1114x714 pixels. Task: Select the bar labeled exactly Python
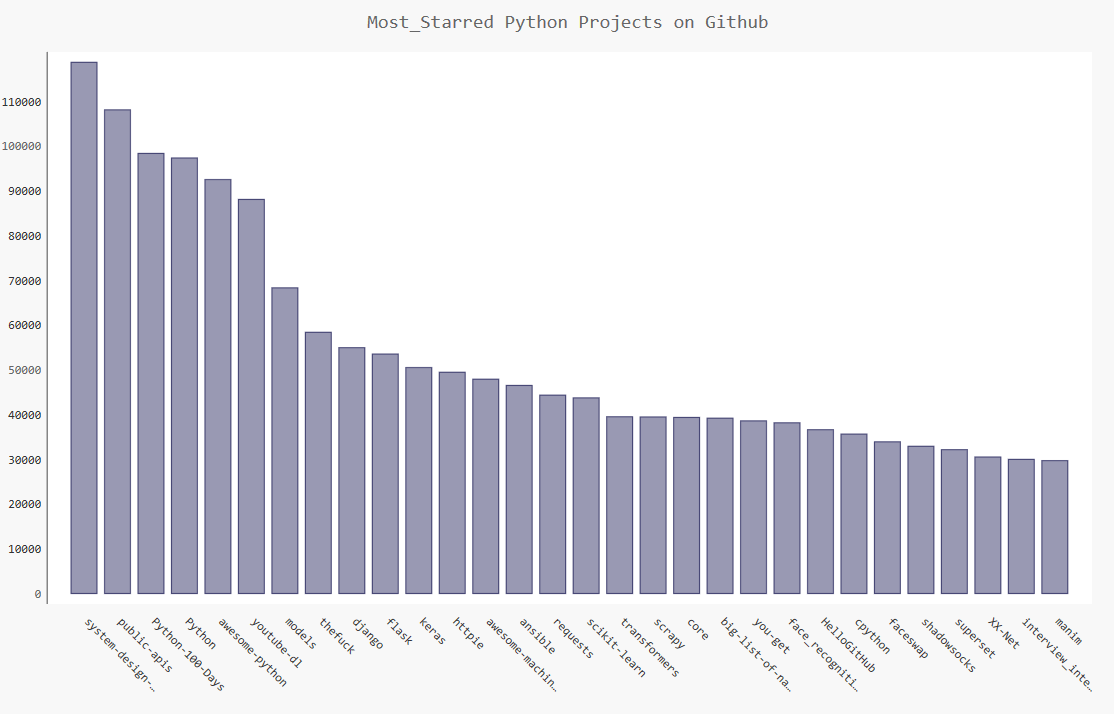point(184,375)
